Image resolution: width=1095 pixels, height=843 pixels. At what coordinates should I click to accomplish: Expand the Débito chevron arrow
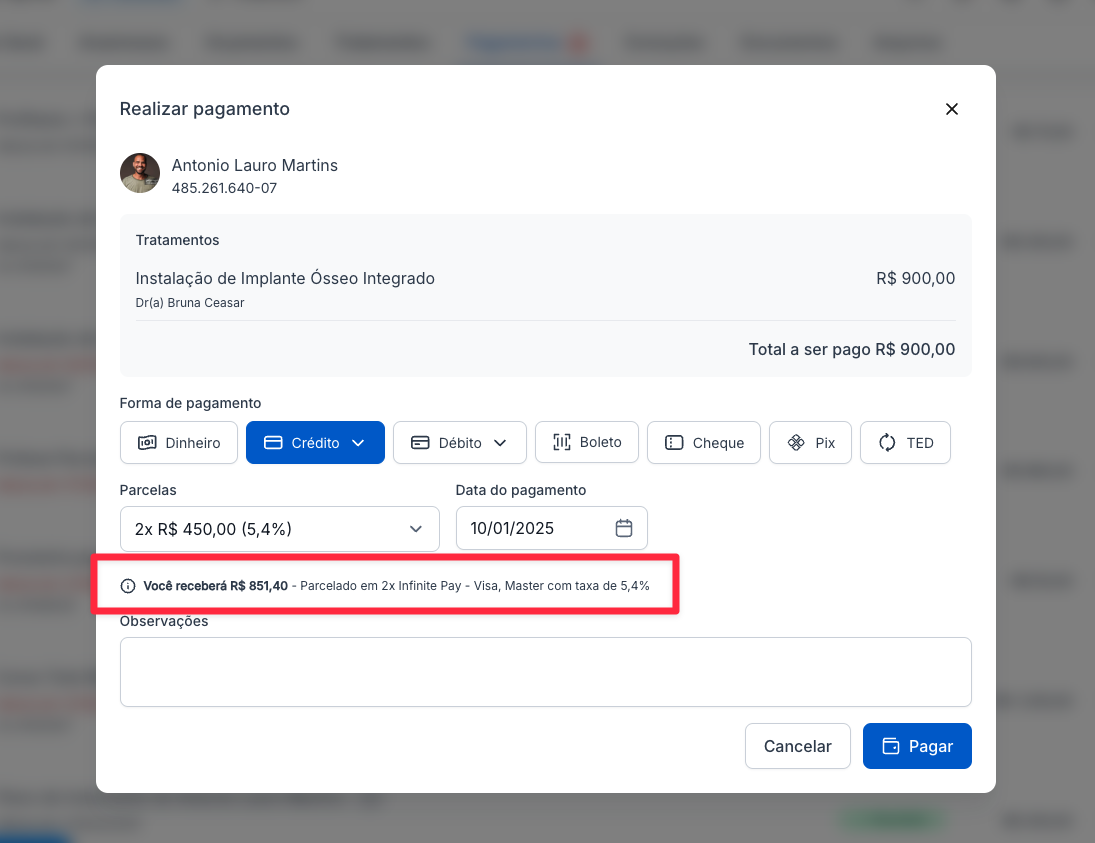click(x=501, y=443)
